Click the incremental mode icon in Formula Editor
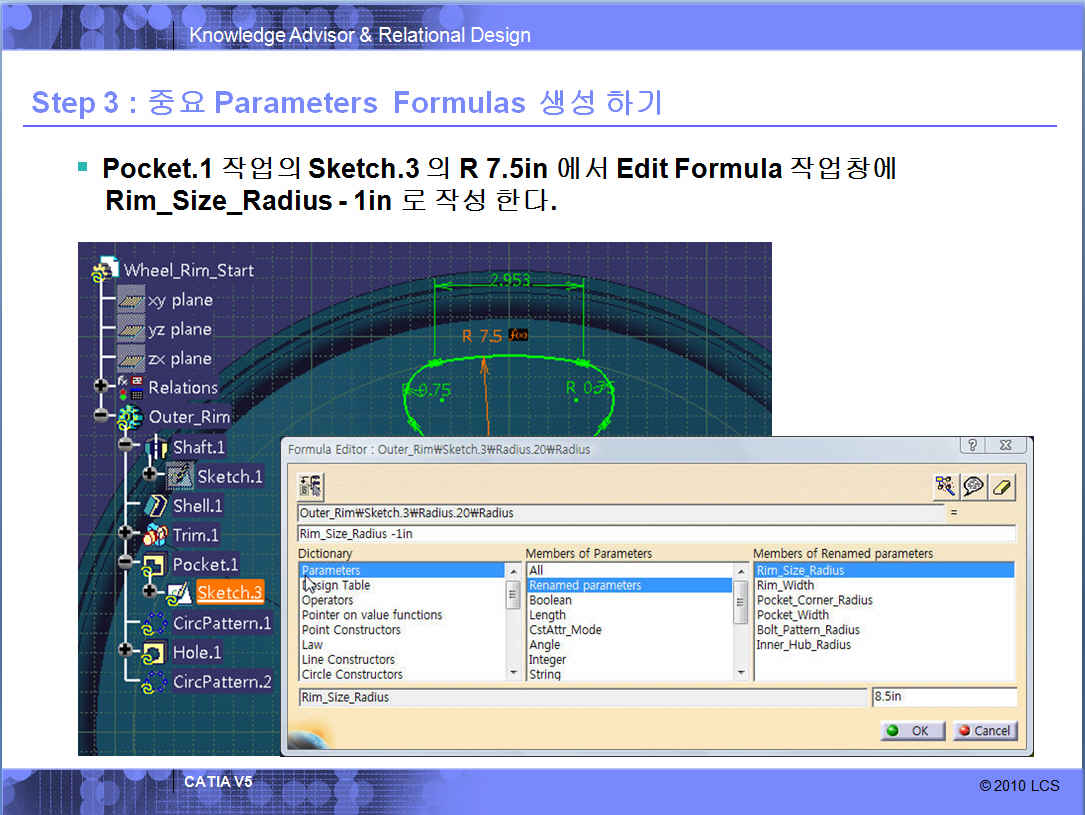Viewport: 1085px width, 815px height. [311, 486]
